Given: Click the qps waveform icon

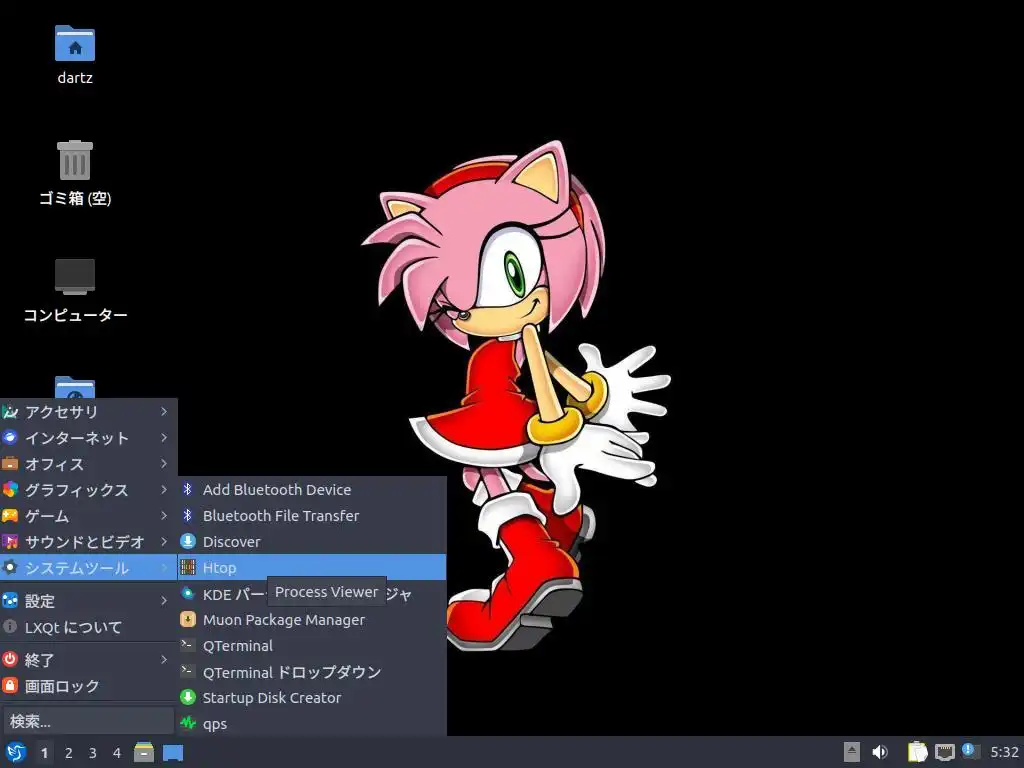Looking at the screenshot, I should point(188,723).
